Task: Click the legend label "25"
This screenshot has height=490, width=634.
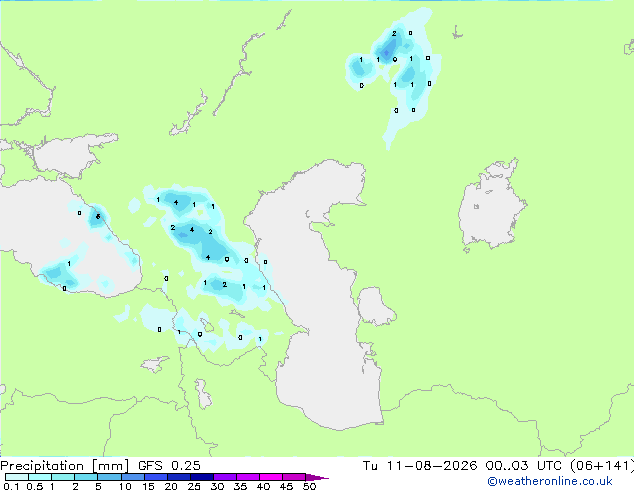Action: point(194,486)
